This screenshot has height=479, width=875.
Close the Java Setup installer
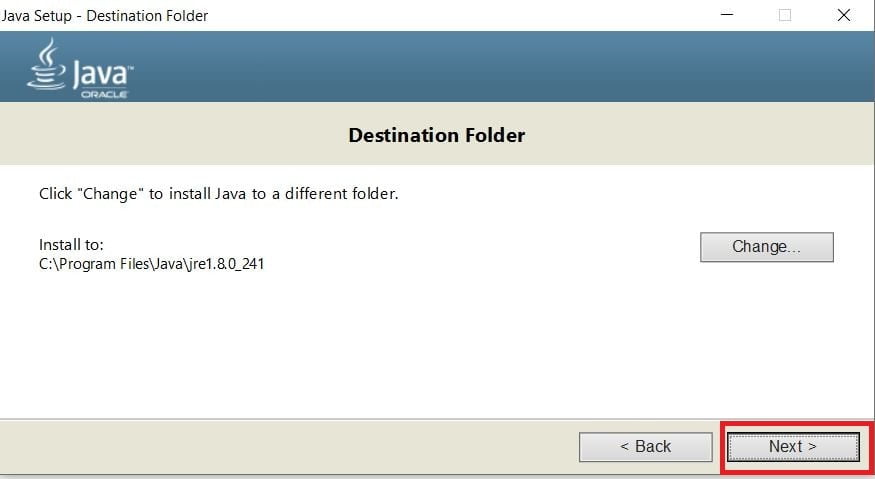(844, 15)
